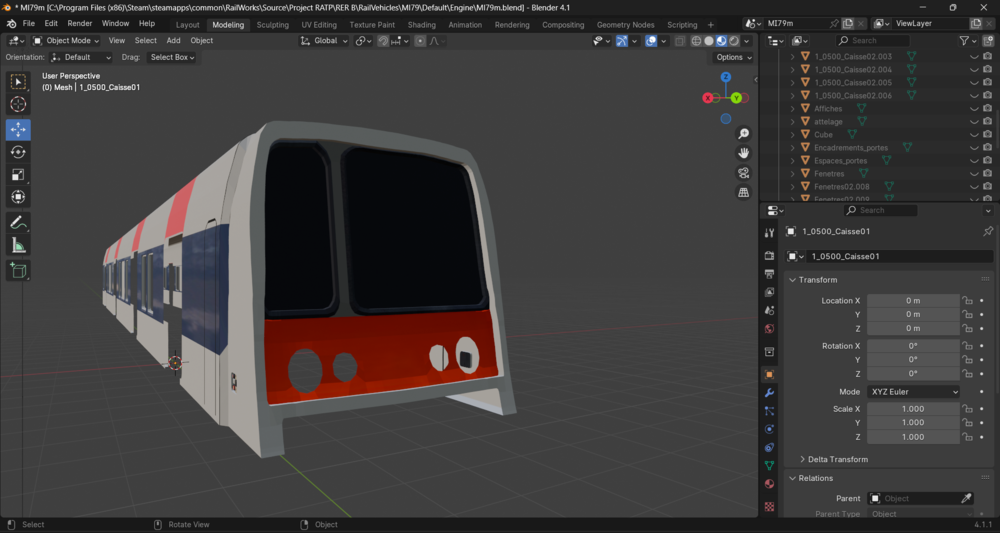The image size is (1000, 533).
Task: Open the Modifiers properties tab wrench
Action: tap(769, 393)
